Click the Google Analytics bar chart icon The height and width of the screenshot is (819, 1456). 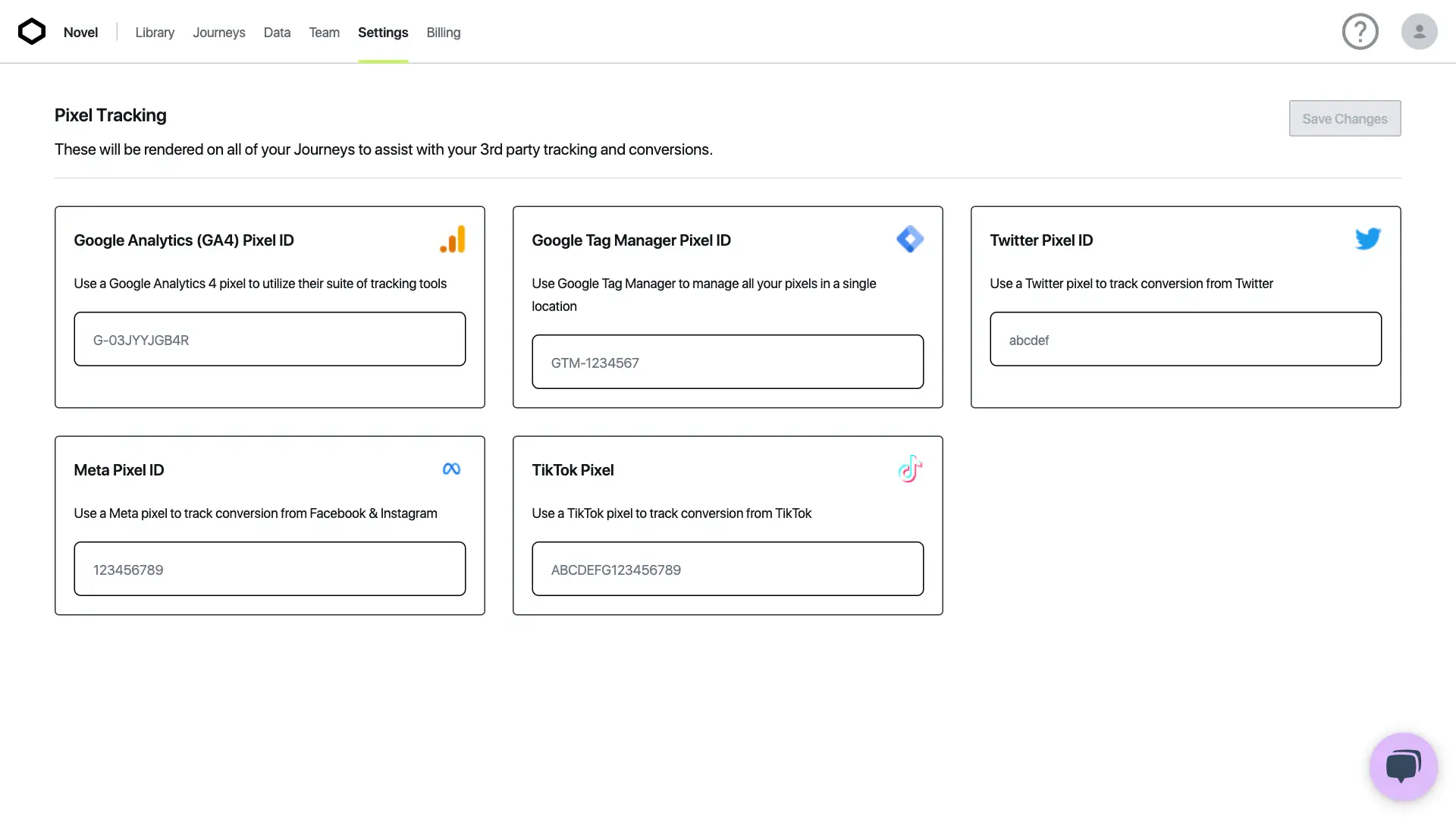tap(453, 240)
